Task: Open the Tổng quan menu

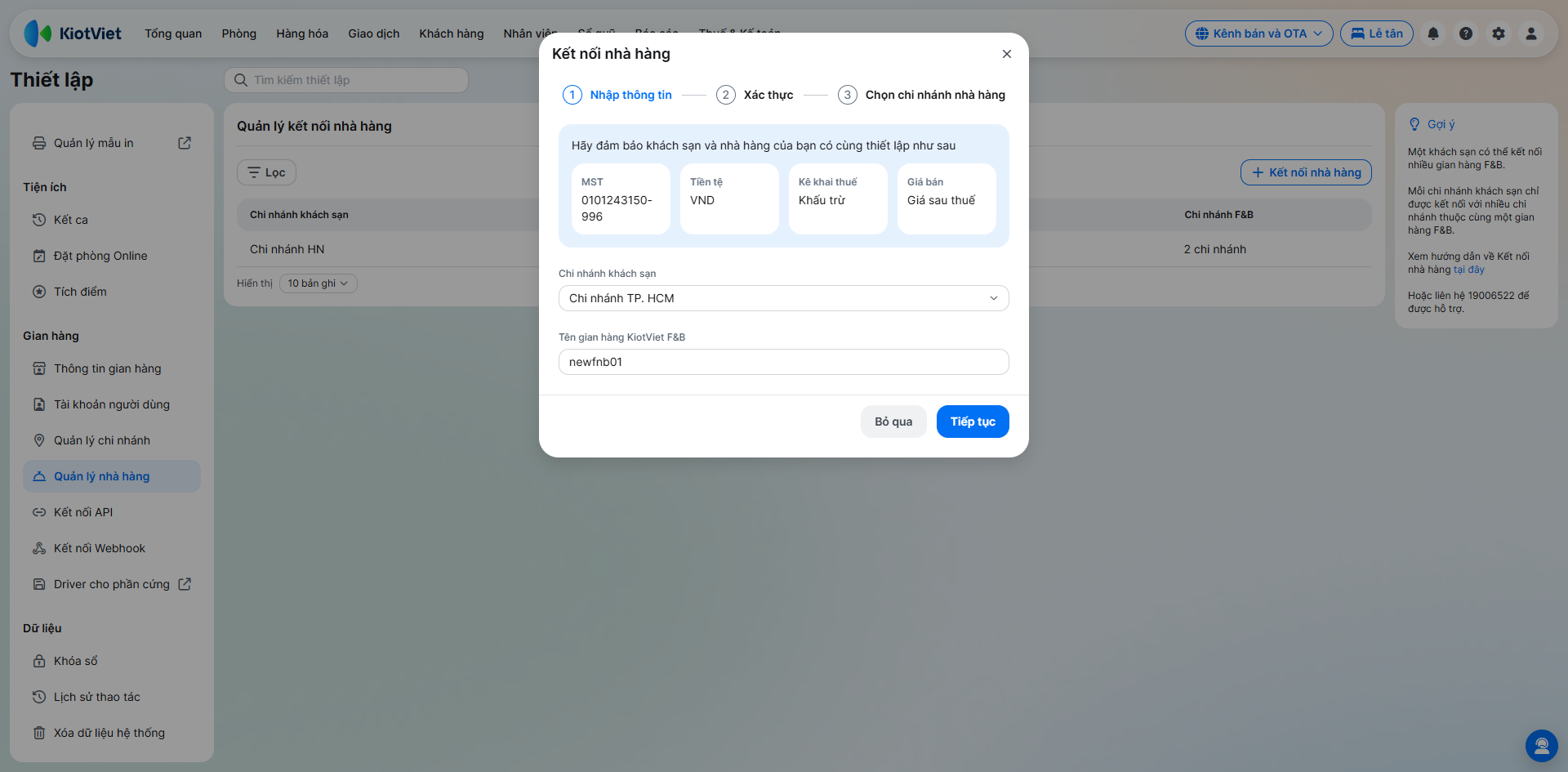Action: [x=173, y=33]
